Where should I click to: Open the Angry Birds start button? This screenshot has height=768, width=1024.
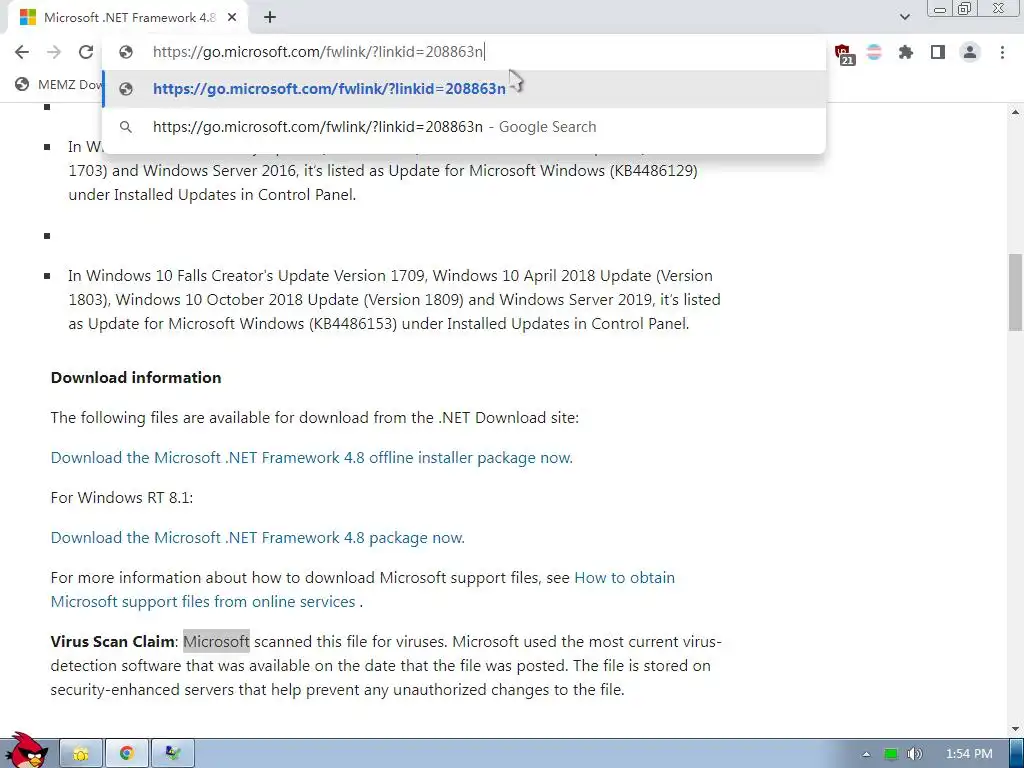click(26, 752)
